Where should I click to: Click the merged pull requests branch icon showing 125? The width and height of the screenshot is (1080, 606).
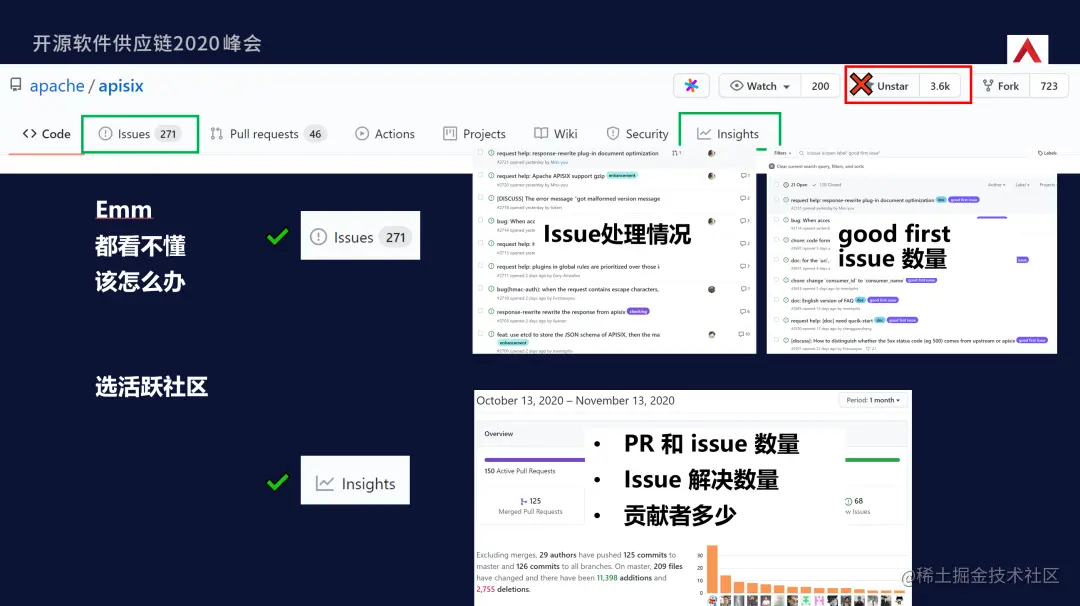pos(524,500)
